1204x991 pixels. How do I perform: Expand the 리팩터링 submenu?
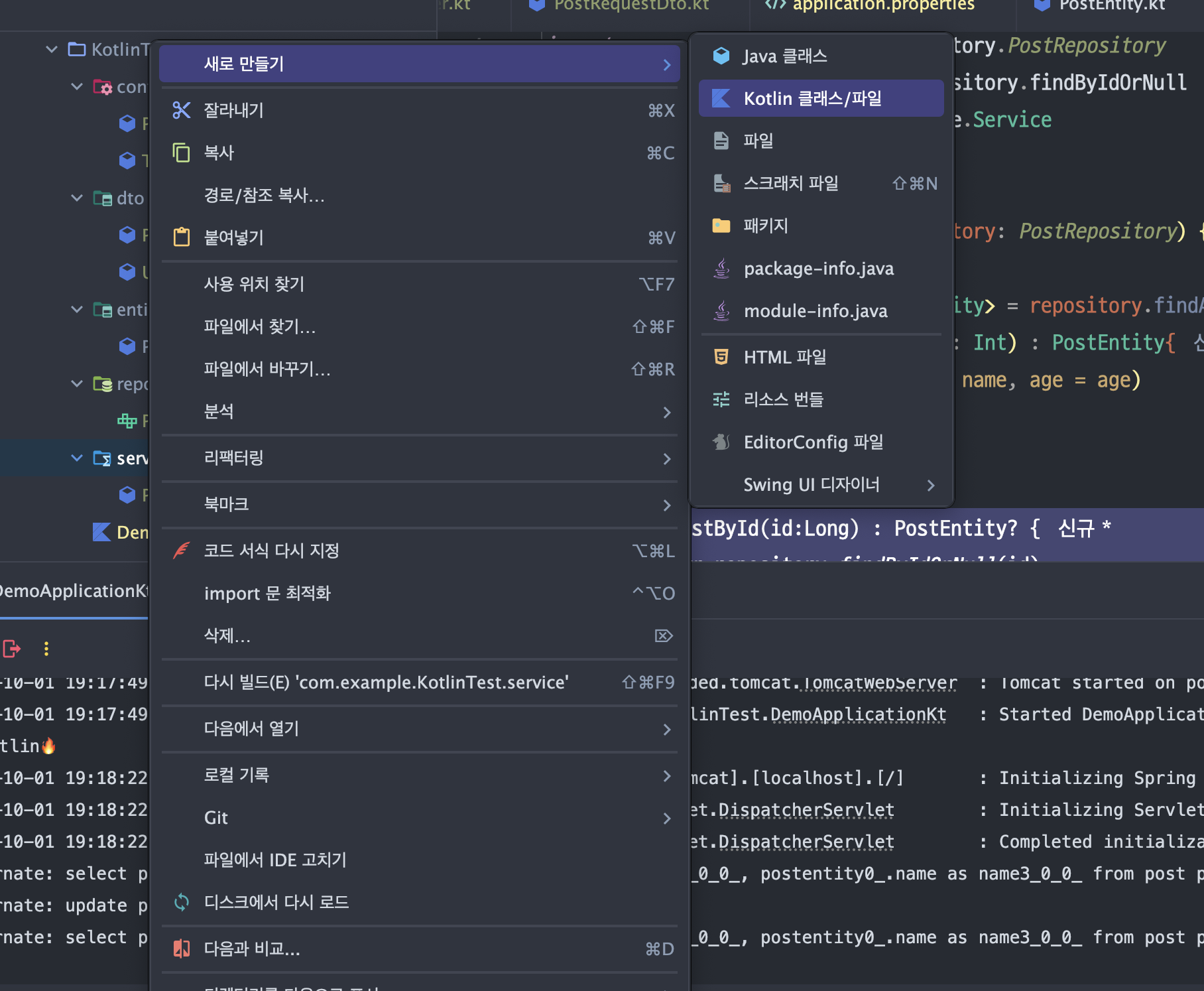click(x=420, y=458)
